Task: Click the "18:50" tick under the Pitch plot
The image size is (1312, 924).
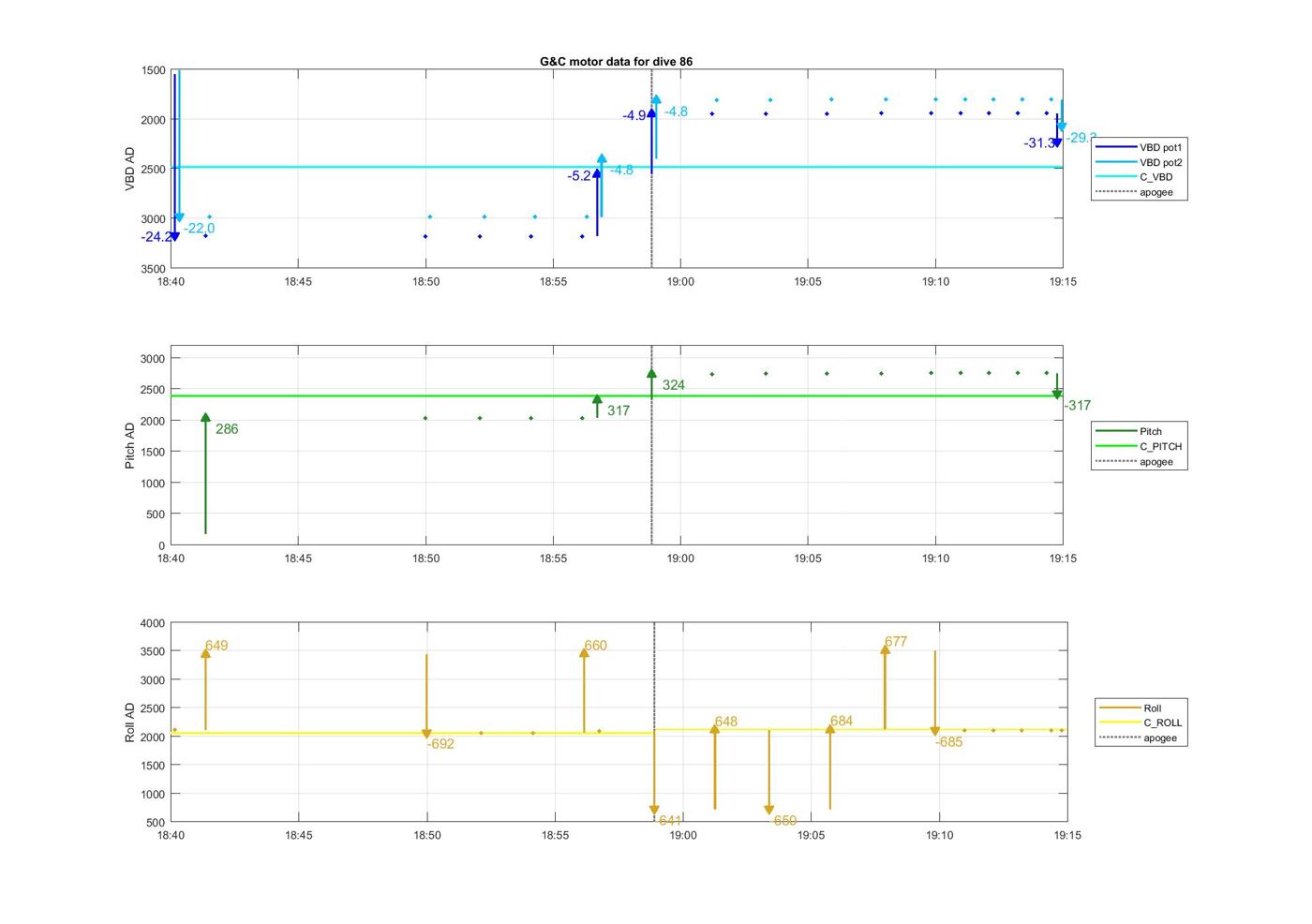Action: click(x=425, y=559)
